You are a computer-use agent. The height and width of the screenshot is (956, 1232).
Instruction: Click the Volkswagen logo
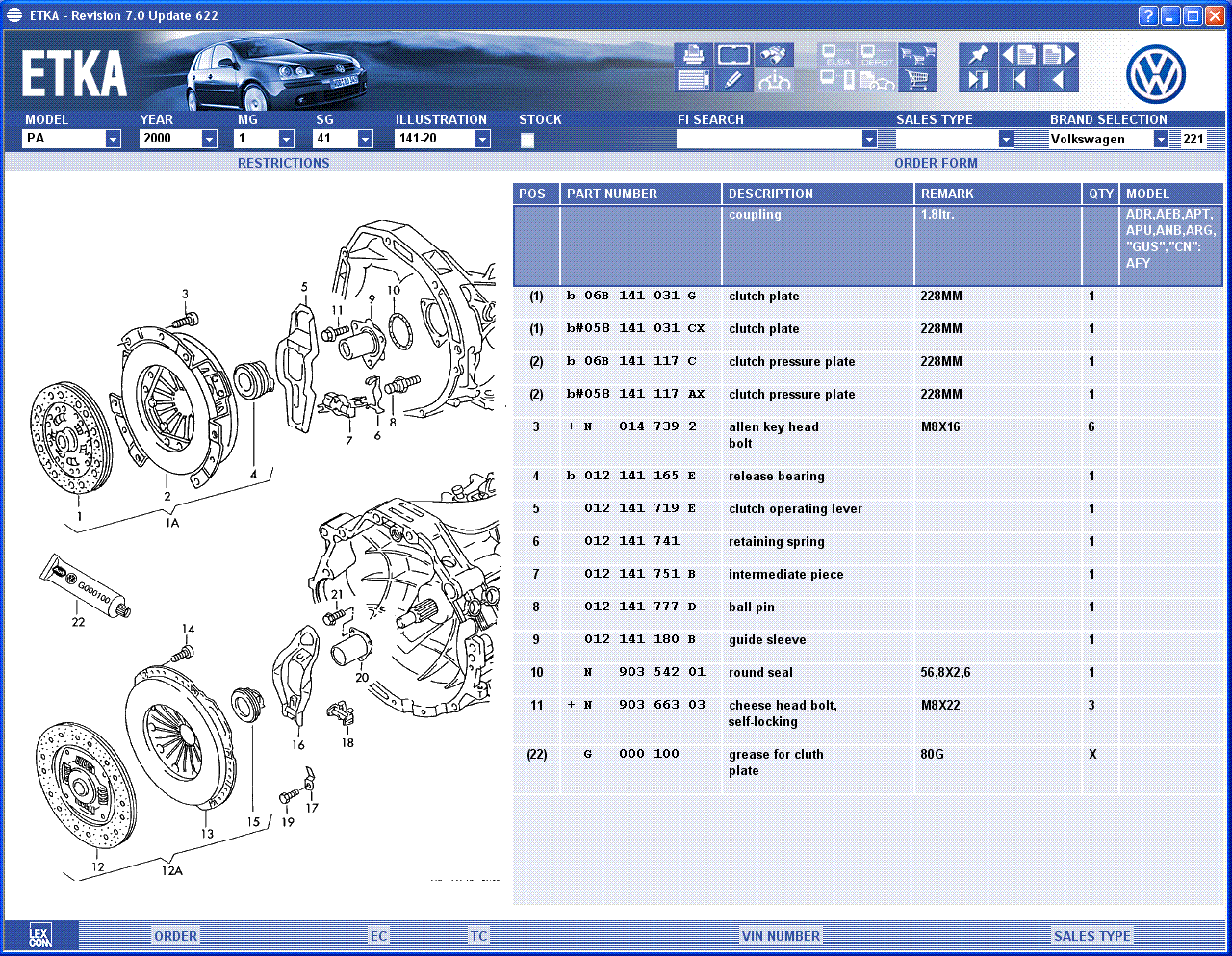1155,74
